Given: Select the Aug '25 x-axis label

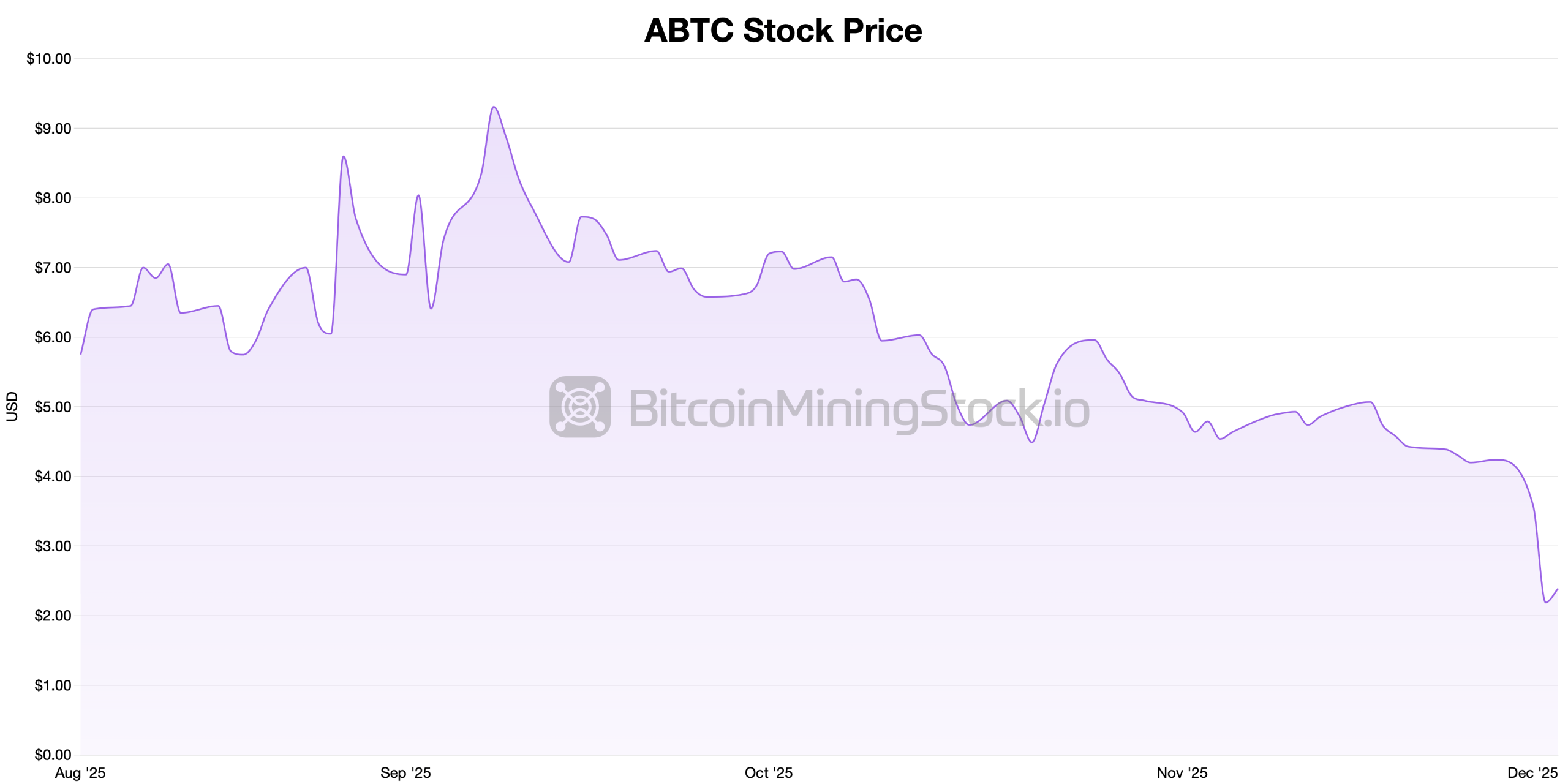Looking at the screenshot, I should coord(80,773).
